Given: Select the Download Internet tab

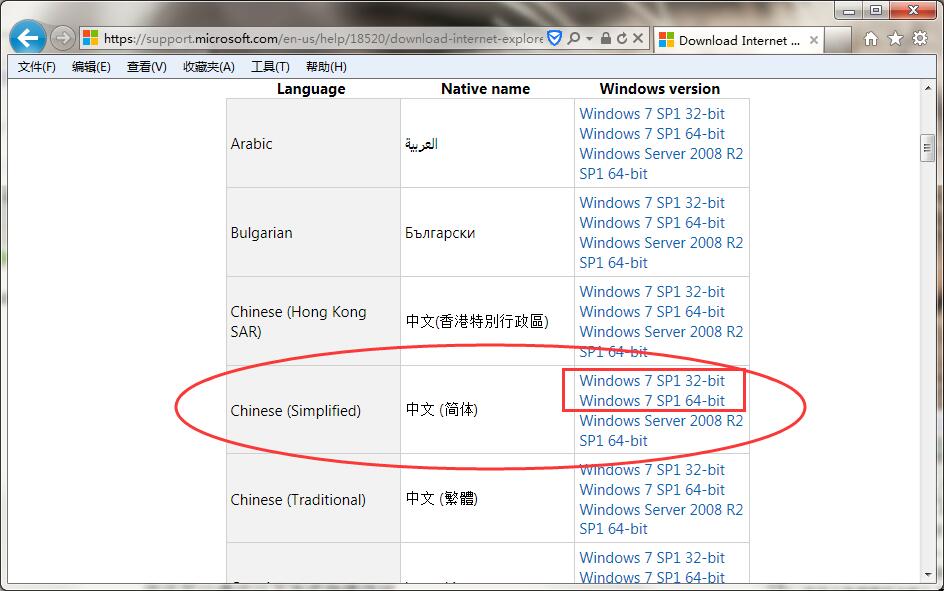Looking at the screenshot, I should (738, 40).
